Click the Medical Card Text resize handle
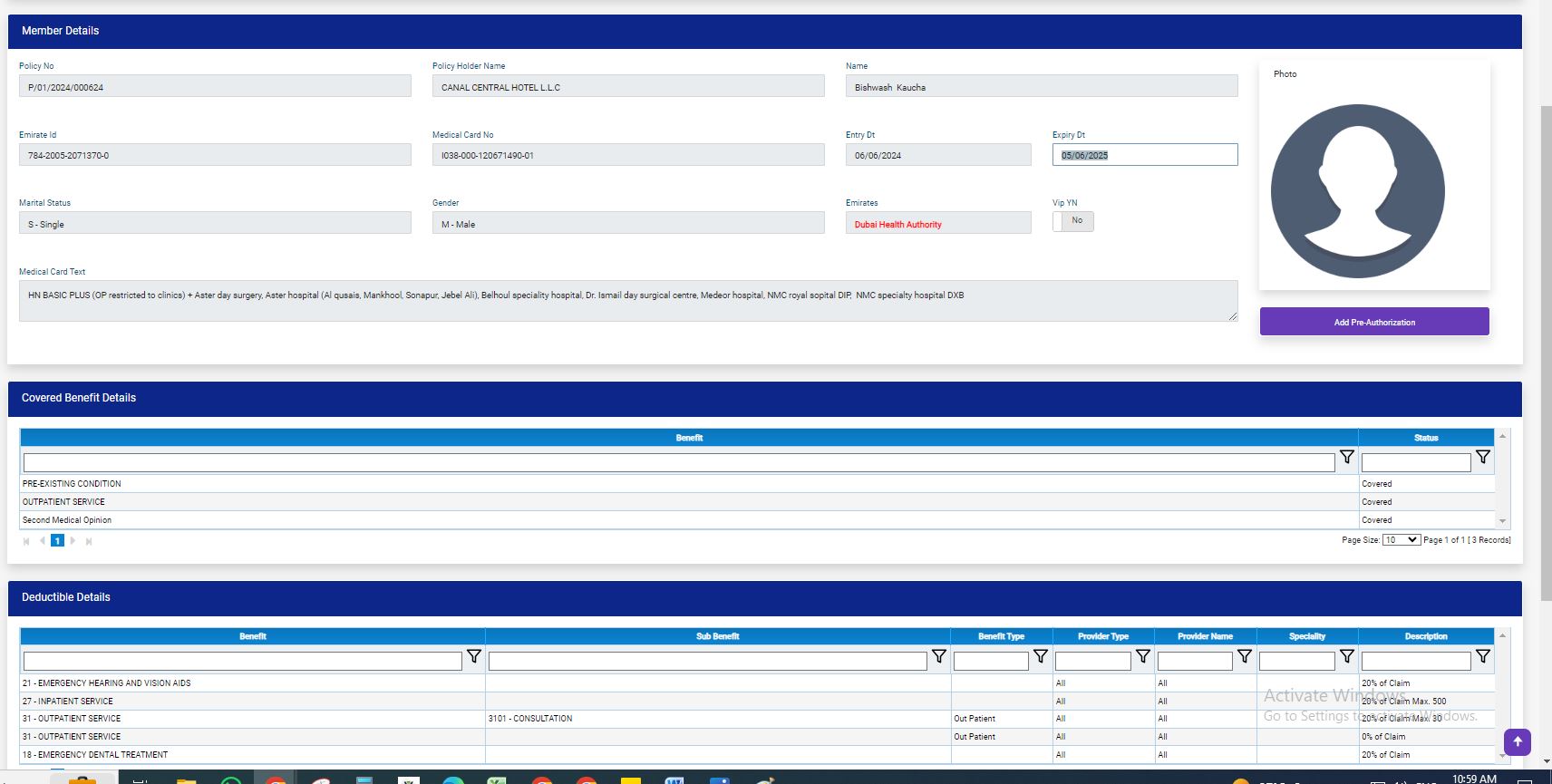Image resolution: width=1552 pixels, height=784 pixels. tap(1232, 316)
